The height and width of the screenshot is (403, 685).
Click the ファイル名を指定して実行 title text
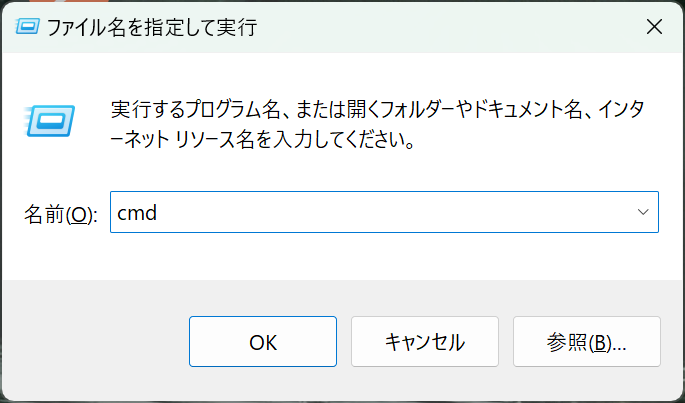[152, 28]
